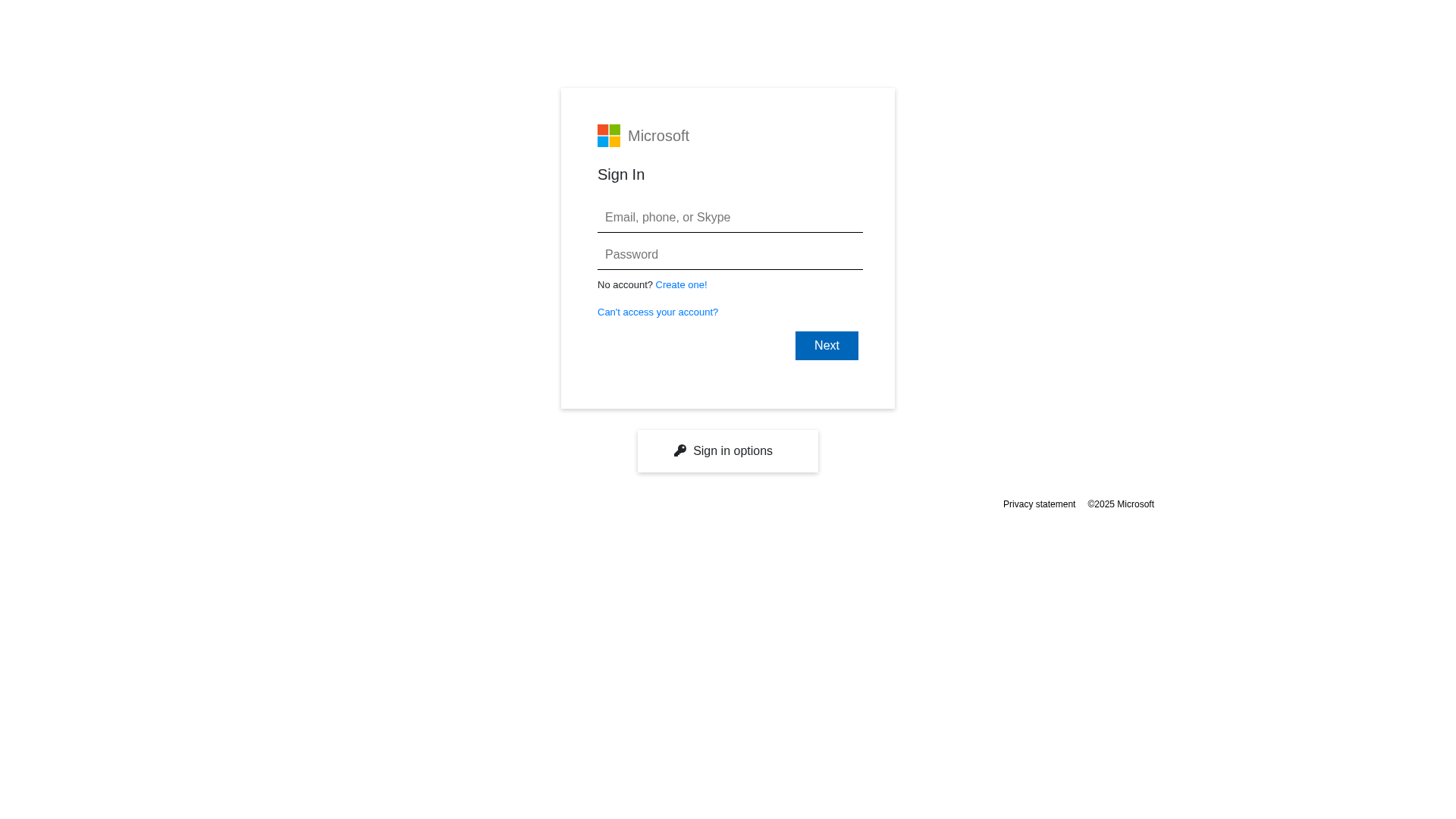The width and height of the screenshot is (1456, 819).
Task: Click the blue Next button
Action: 827,346
